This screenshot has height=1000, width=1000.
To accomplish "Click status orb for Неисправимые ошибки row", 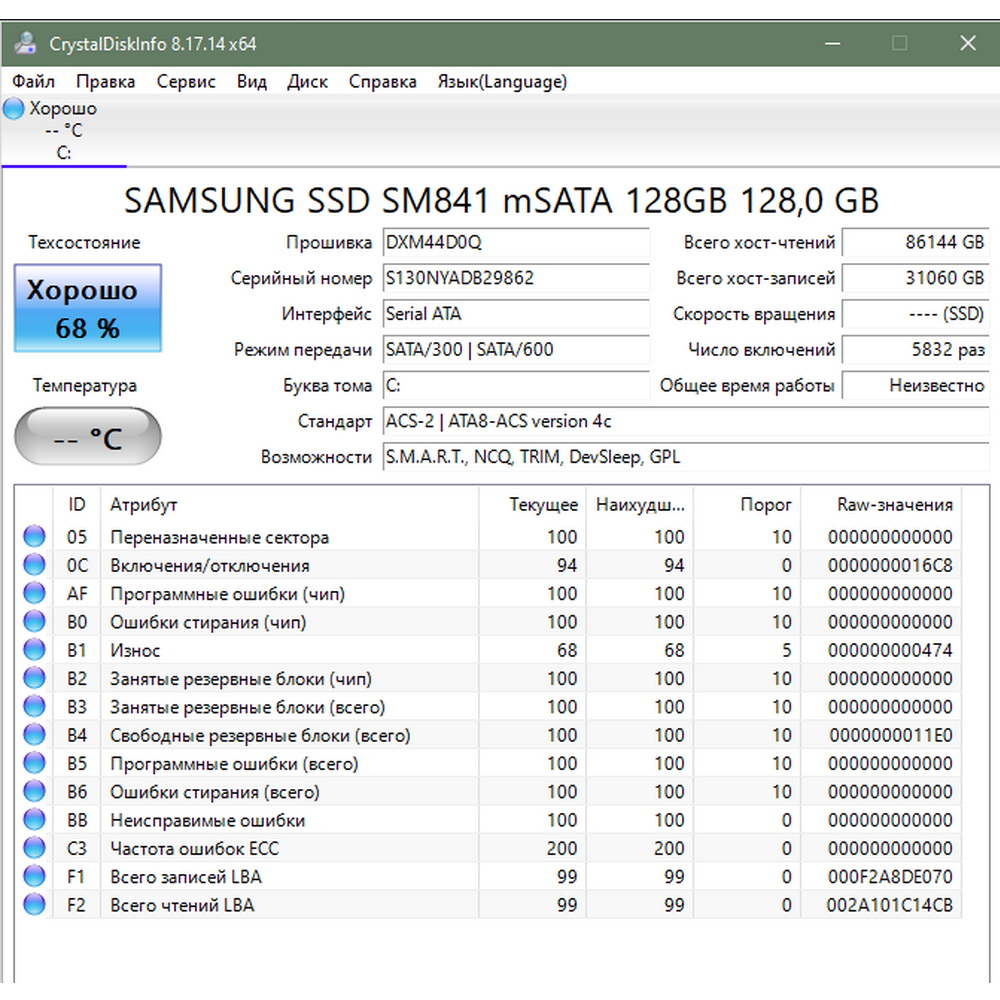I will pos(35,820).
